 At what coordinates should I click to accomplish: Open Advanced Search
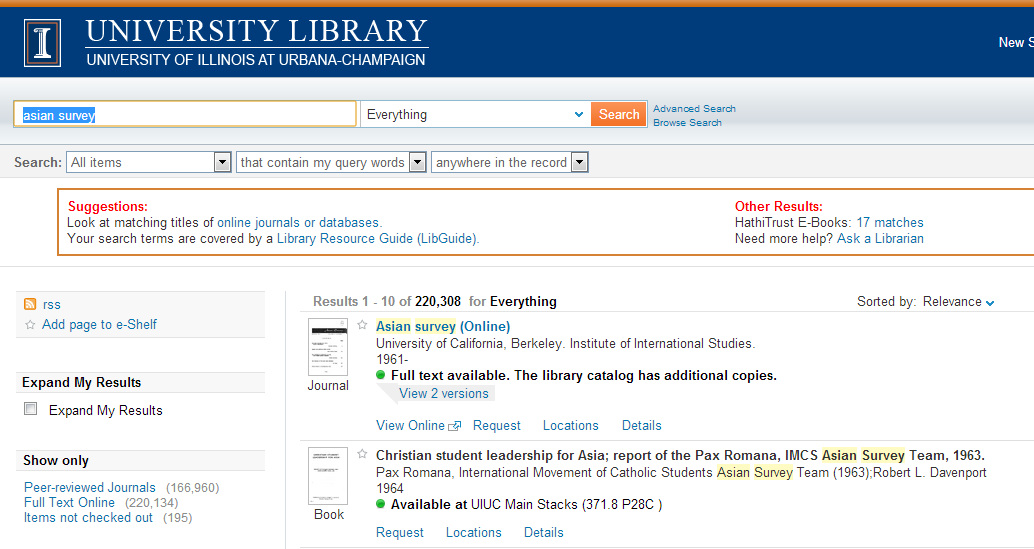[694, 109]
